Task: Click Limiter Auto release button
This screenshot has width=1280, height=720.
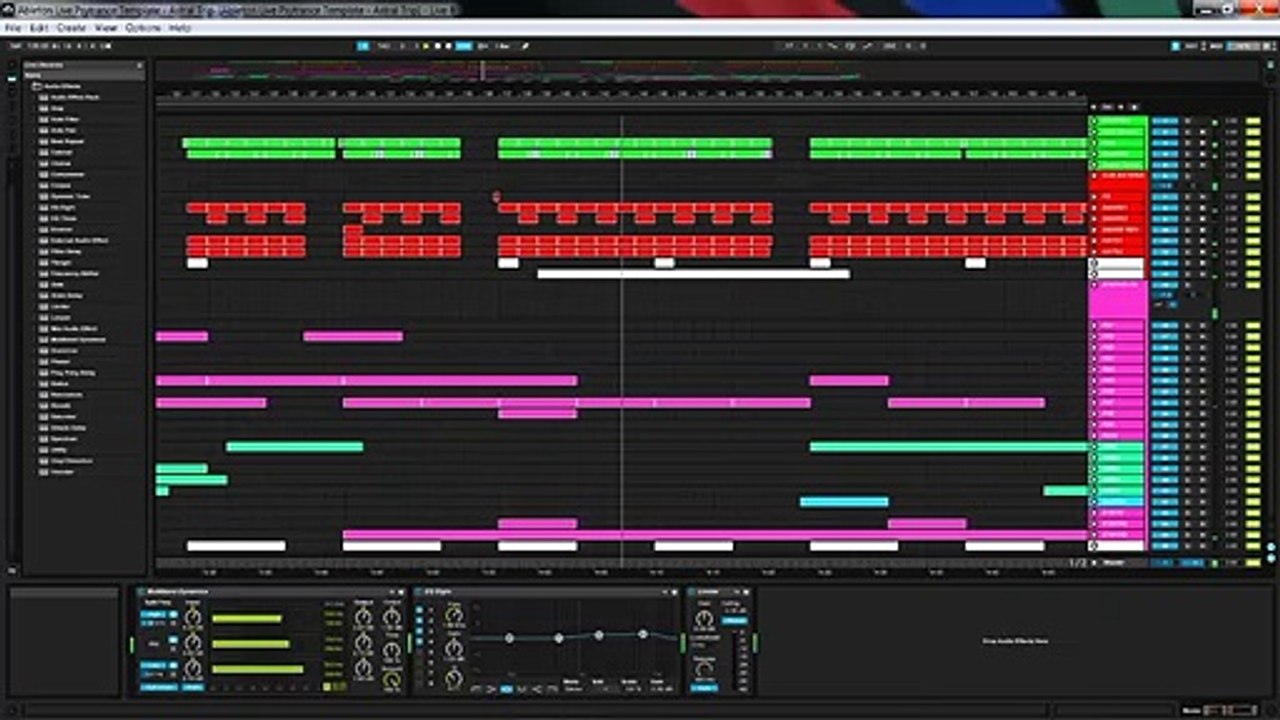Action: (704, 688)
